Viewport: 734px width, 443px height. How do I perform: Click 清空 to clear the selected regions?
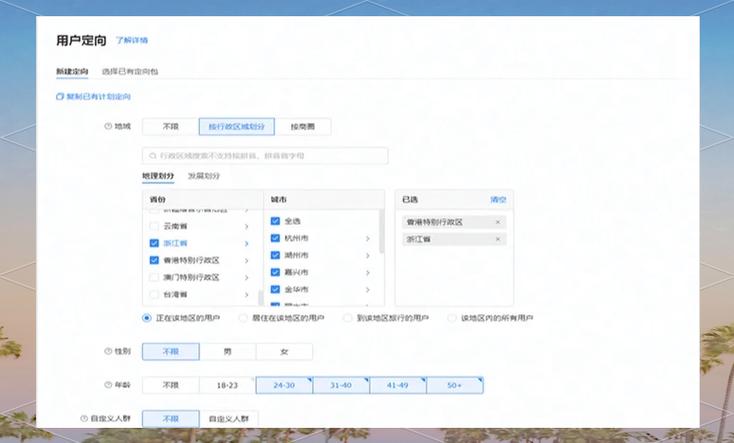(x=498, y=199)
